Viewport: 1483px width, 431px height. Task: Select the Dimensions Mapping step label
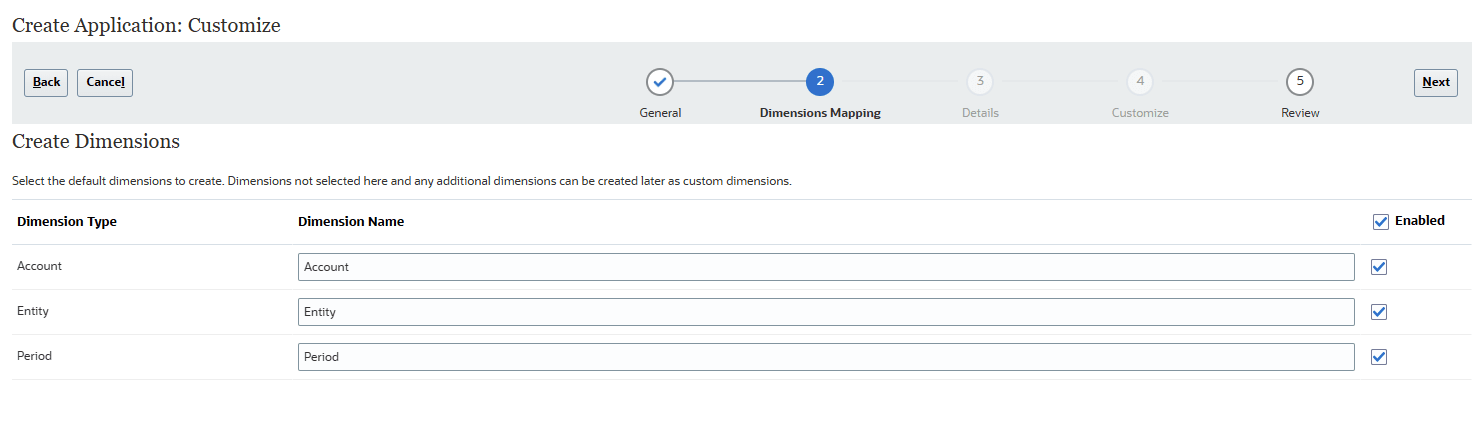coord(820,113)
